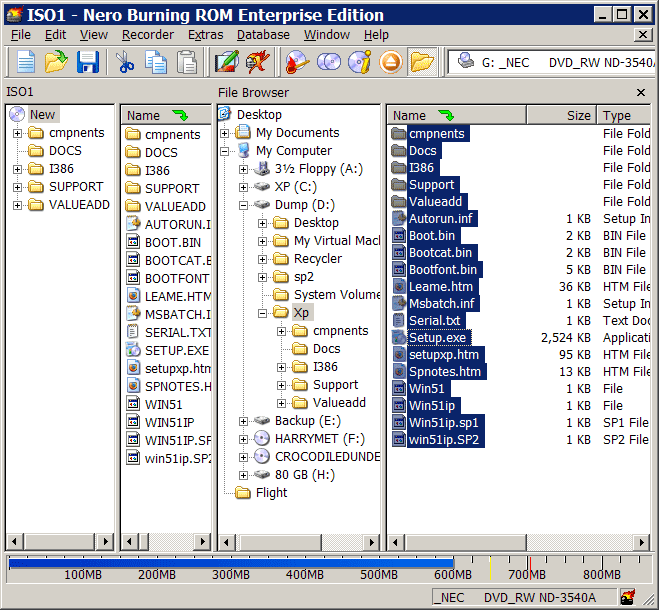Click the blue disc capacity bar

coord(231,563)
